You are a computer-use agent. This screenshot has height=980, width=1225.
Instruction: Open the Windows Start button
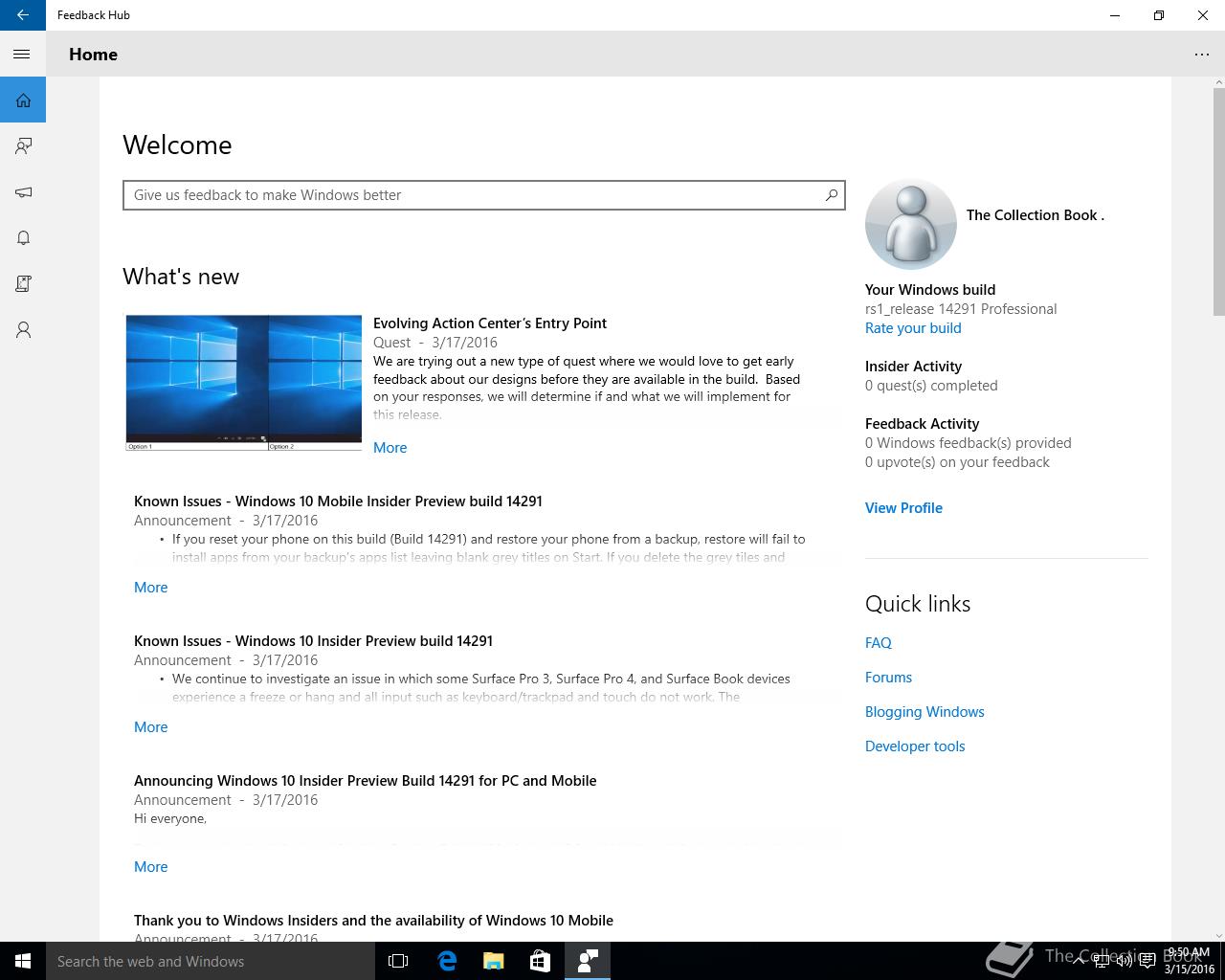pyautogui.click(x=23, y=961)
